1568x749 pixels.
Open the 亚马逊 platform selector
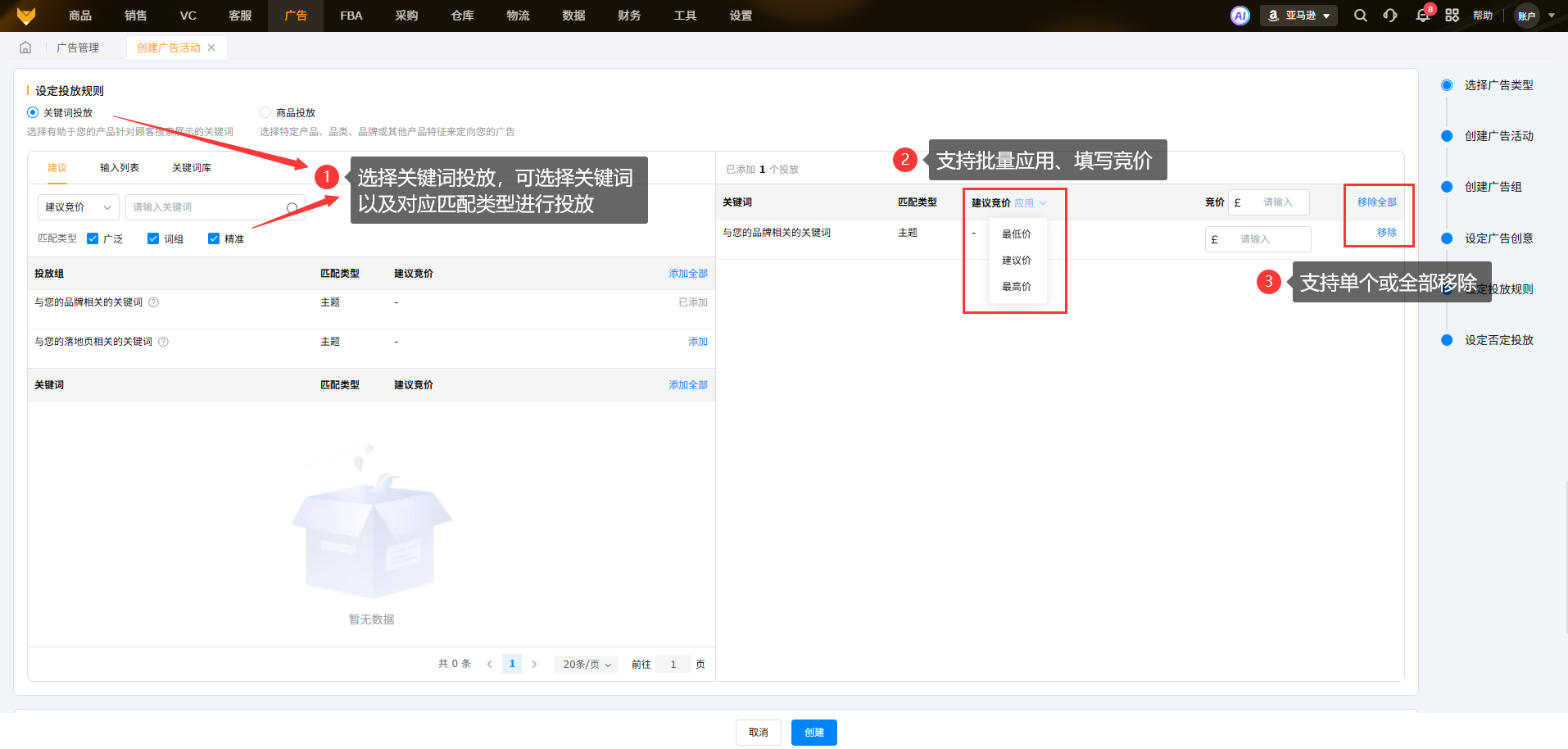coord(1298,16)
